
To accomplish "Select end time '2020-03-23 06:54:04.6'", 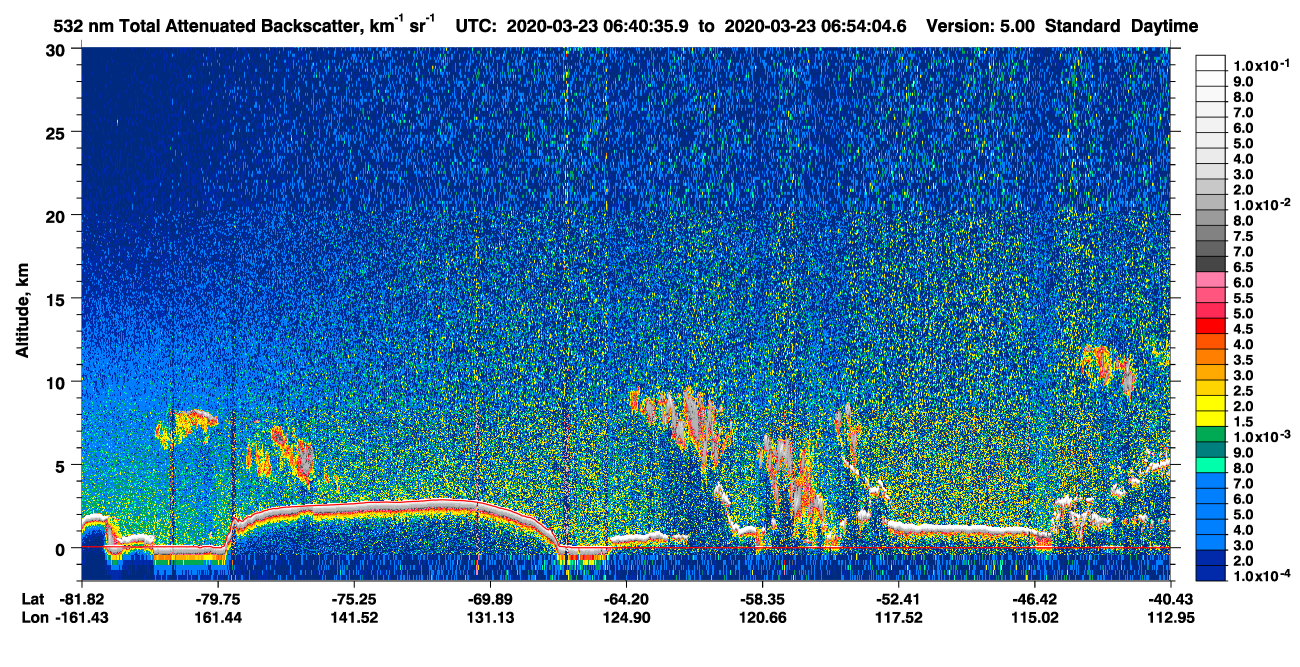I will click(816, 26).
